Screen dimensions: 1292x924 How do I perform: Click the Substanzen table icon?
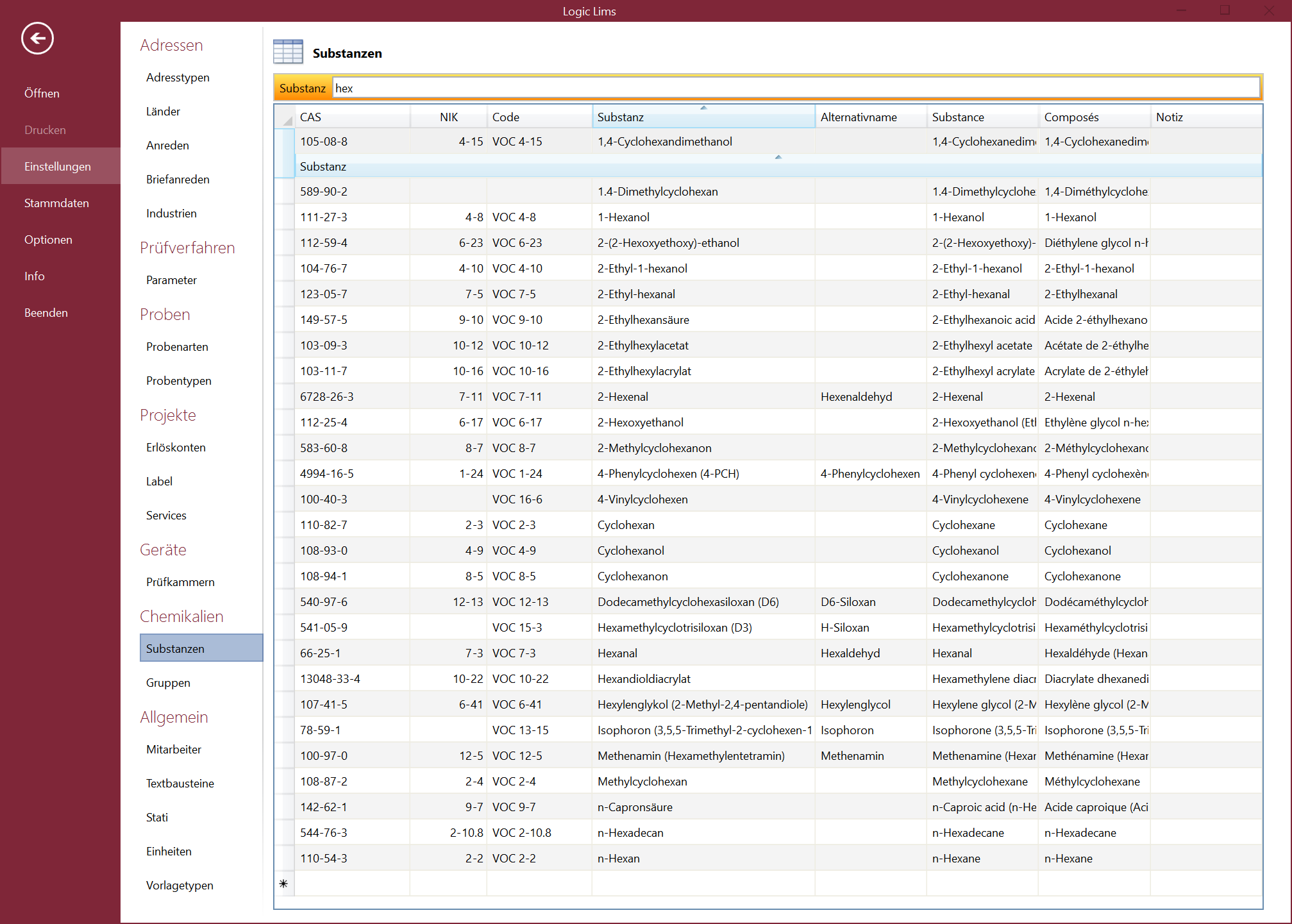point(288,52)
